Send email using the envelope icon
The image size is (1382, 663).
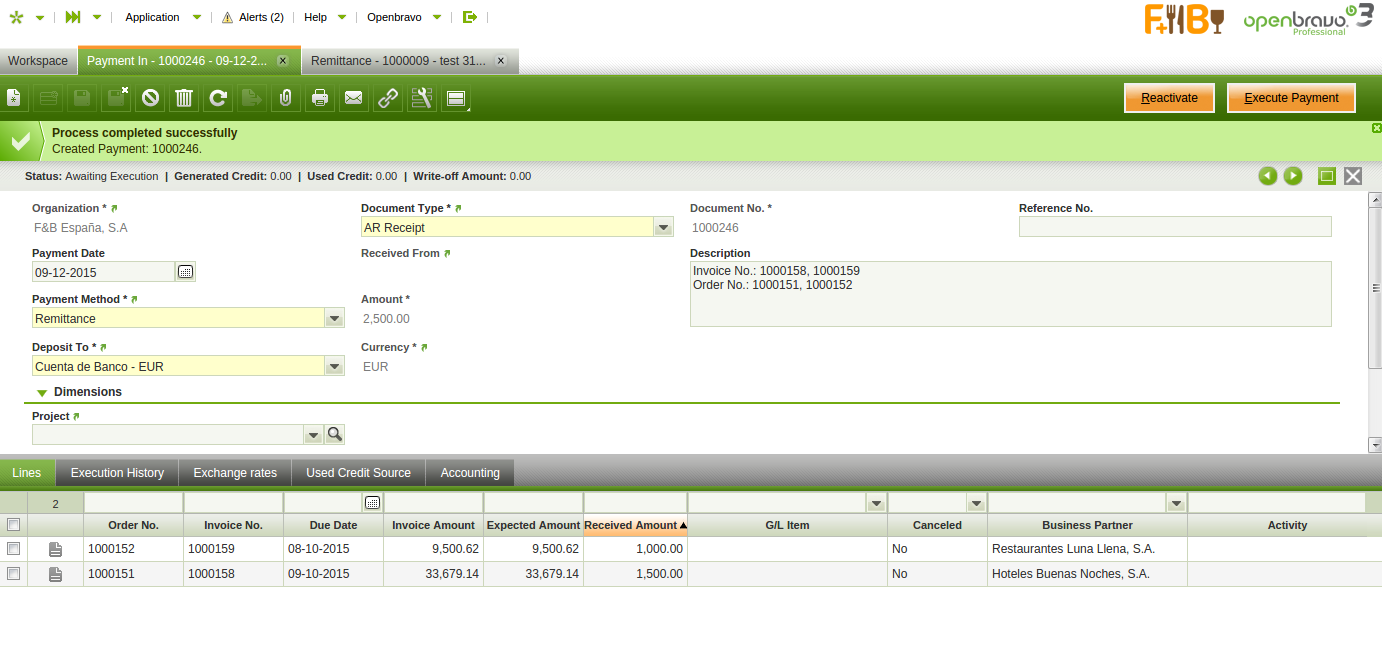point(353,98)
